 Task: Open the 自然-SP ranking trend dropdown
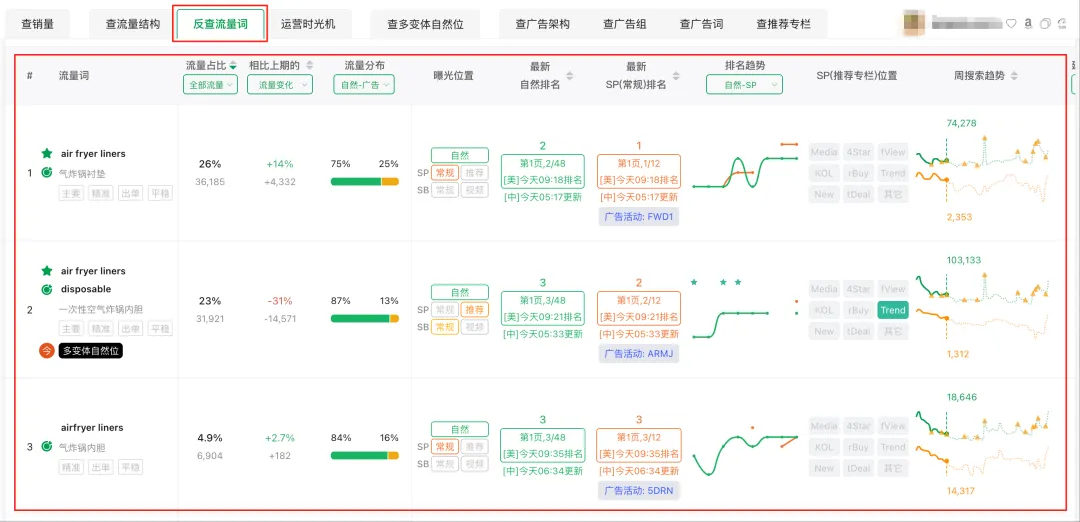tap(745, 85)
